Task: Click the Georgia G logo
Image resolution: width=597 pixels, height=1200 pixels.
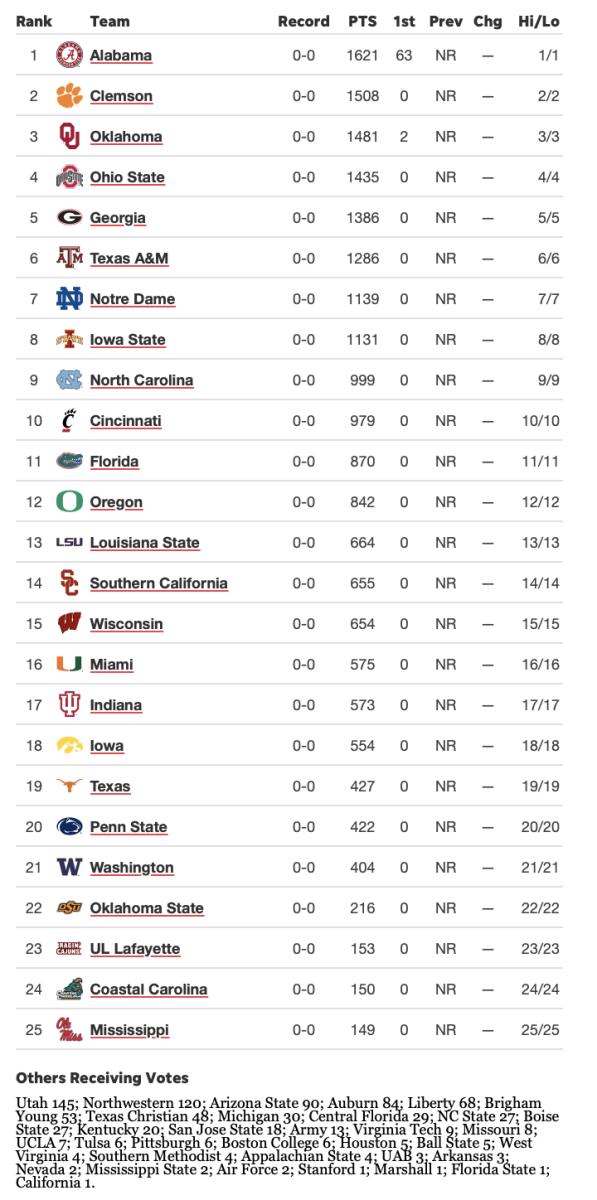Action: click(x=69, y=217)
